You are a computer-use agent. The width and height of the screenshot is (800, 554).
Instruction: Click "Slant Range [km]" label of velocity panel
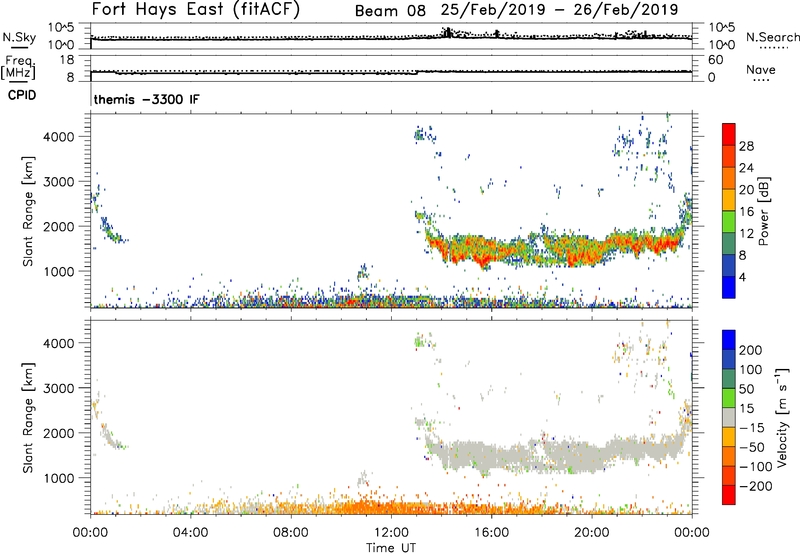coord(28,418)
